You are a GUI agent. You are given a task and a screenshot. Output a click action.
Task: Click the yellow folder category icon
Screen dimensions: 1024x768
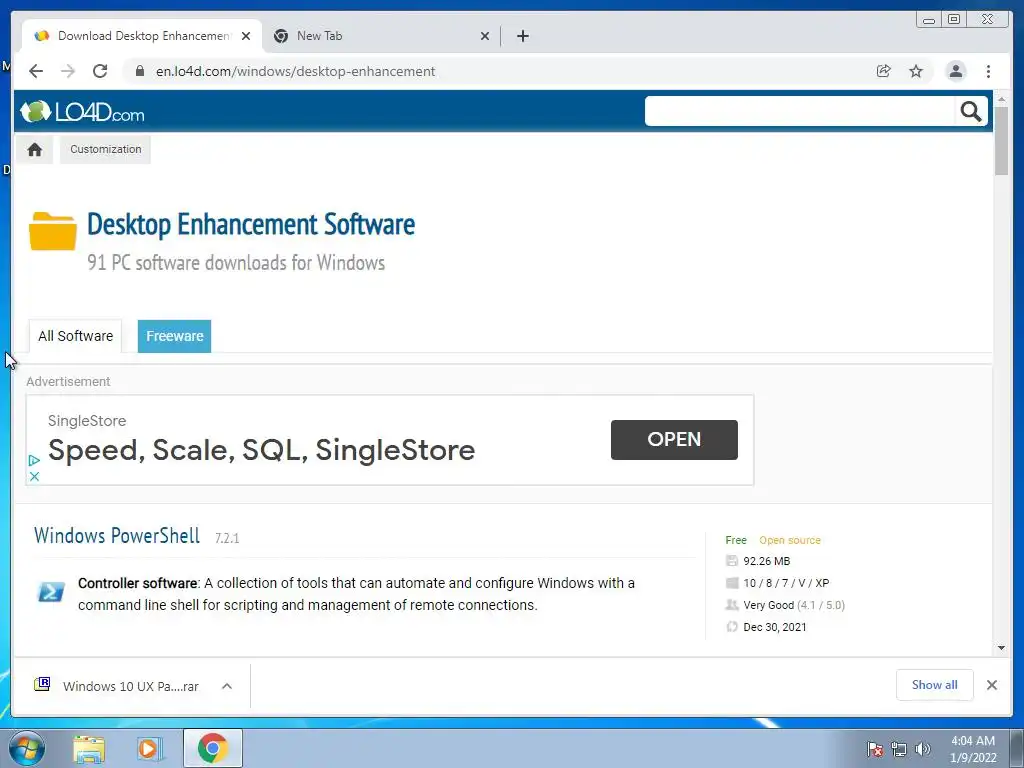53,231
